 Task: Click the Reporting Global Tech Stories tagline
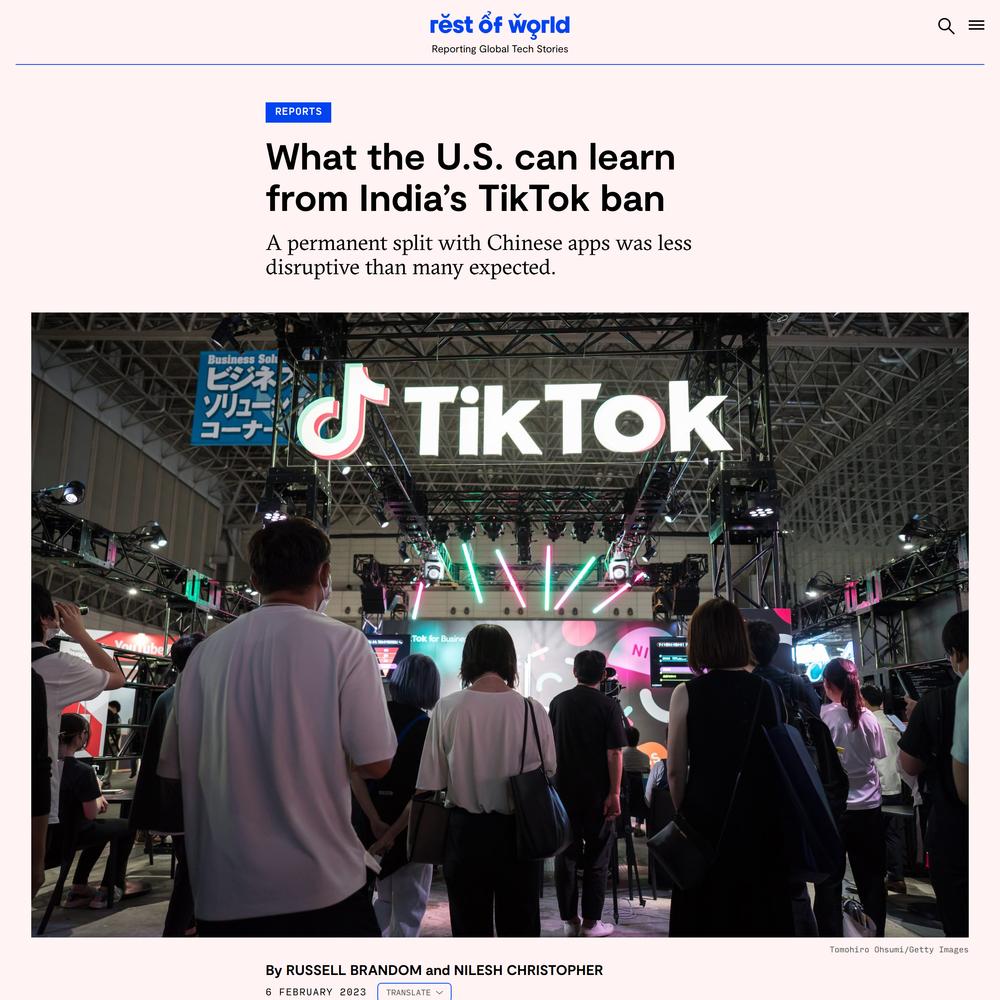point(499,49)
